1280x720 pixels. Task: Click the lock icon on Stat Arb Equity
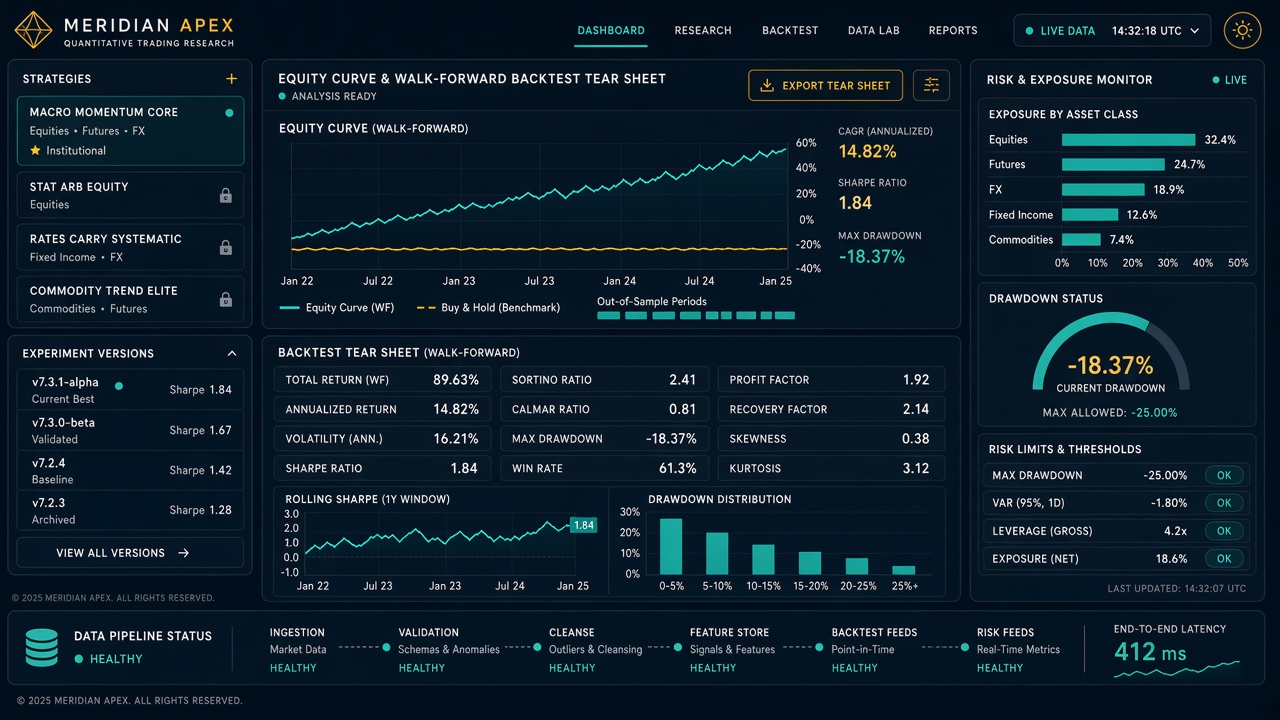coord(226,195)
